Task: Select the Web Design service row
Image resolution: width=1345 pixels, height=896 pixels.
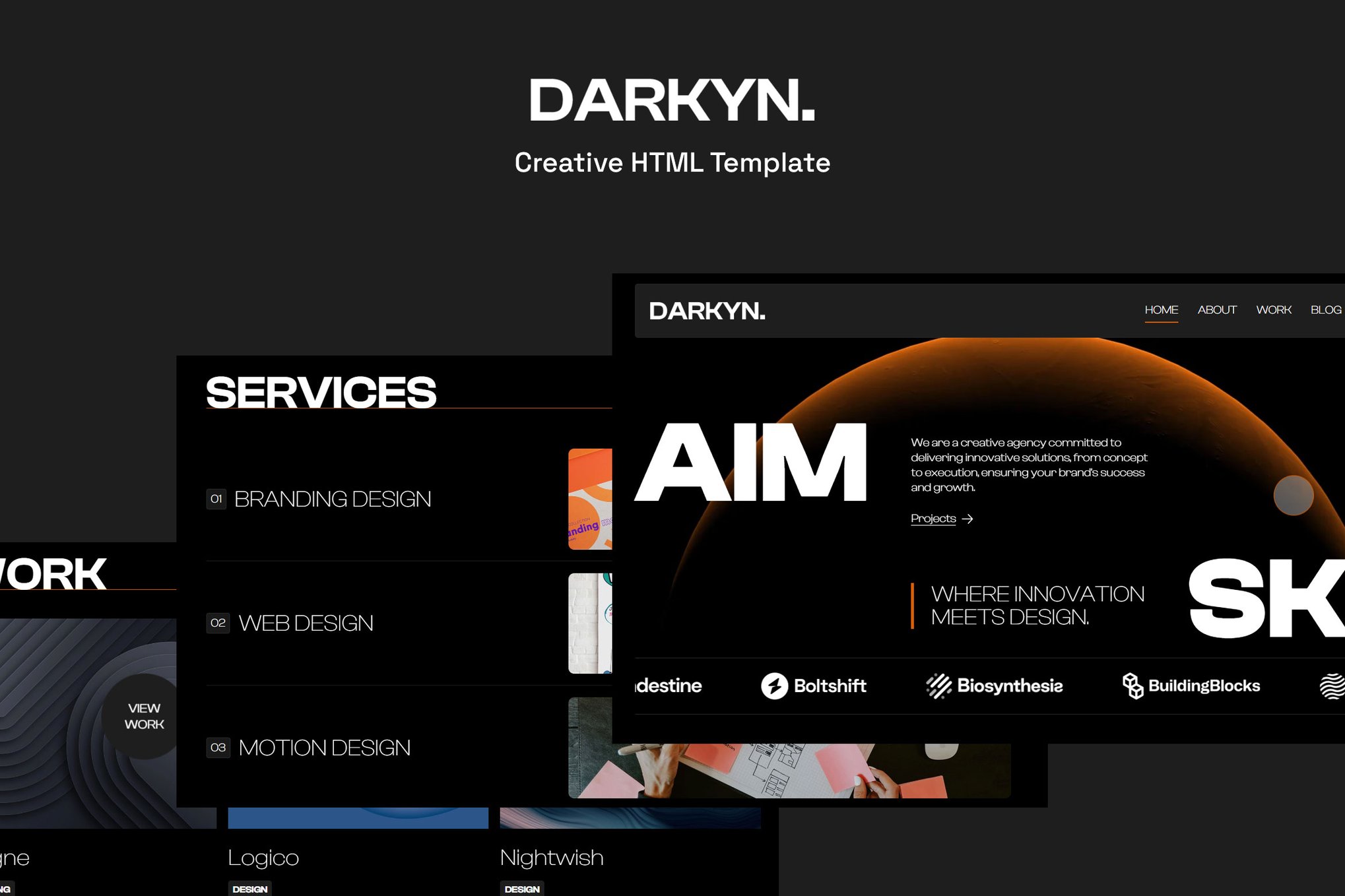Action: [306, 624]
